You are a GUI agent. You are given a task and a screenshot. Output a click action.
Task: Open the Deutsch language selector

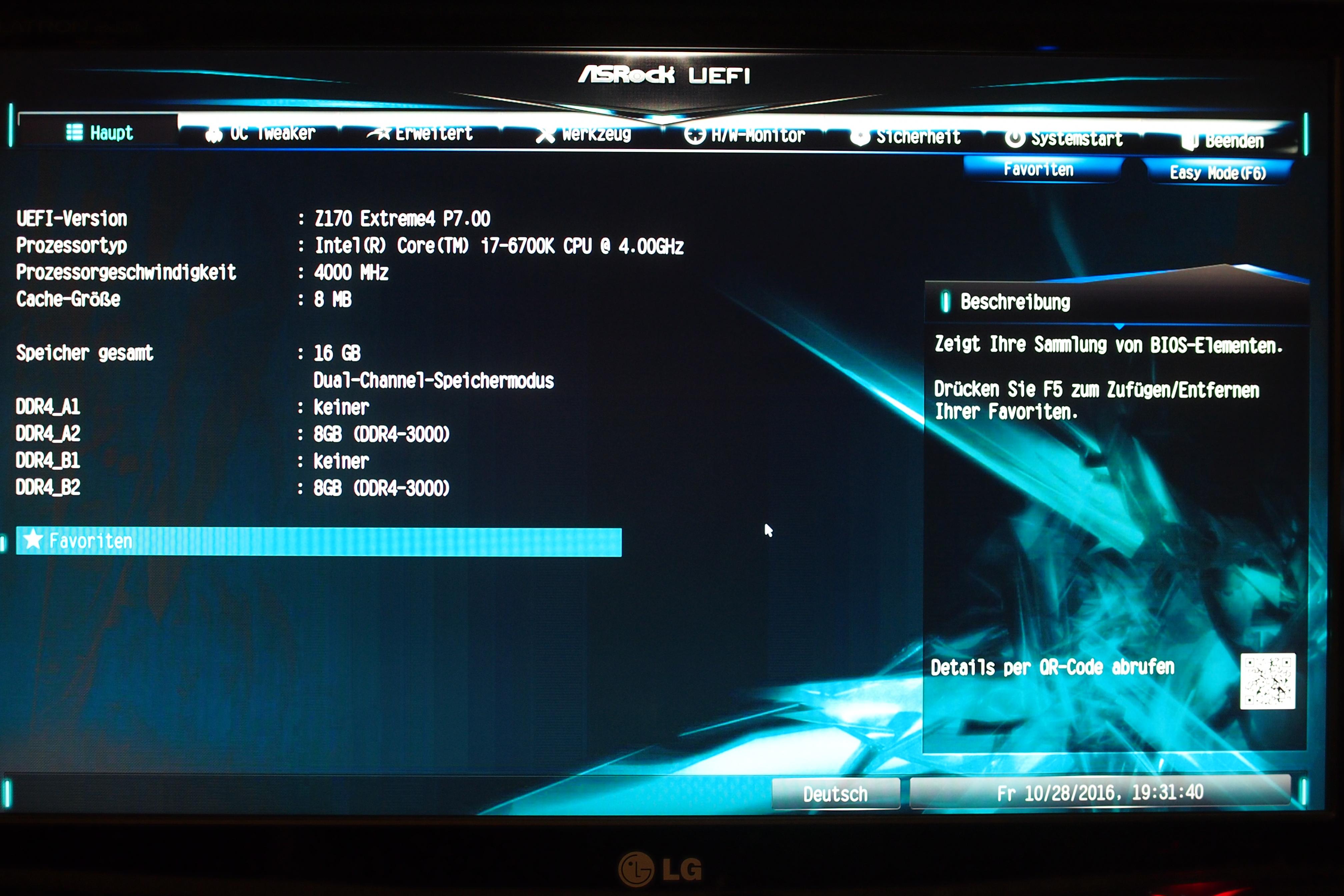click(835, 794)
